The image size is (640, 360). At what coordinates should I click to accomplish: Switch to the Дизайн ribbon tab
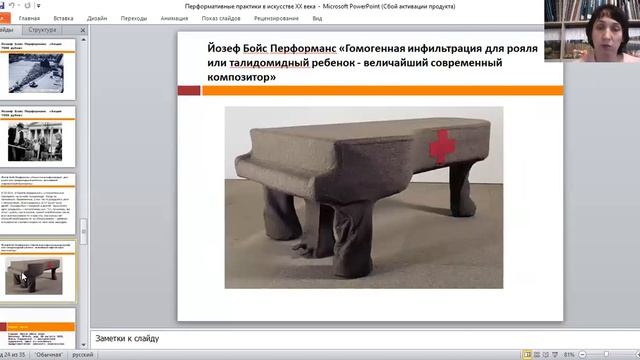pos(97,18)
